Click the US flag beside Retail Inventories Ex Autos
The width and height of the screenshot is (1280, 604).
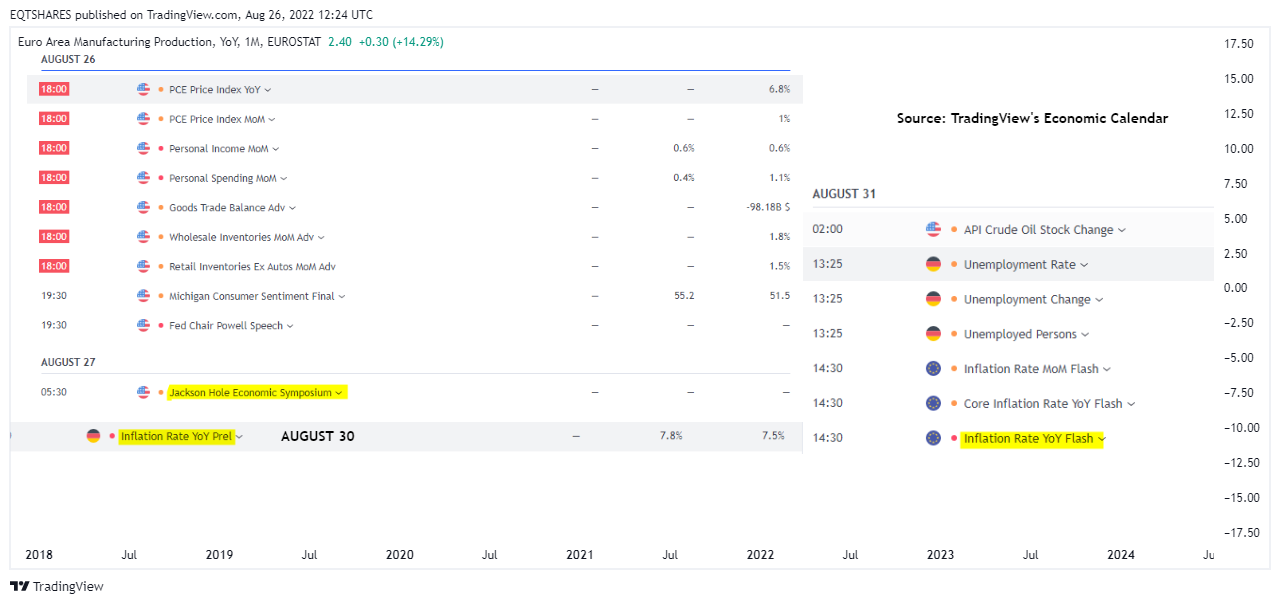[x=143, y=266]
